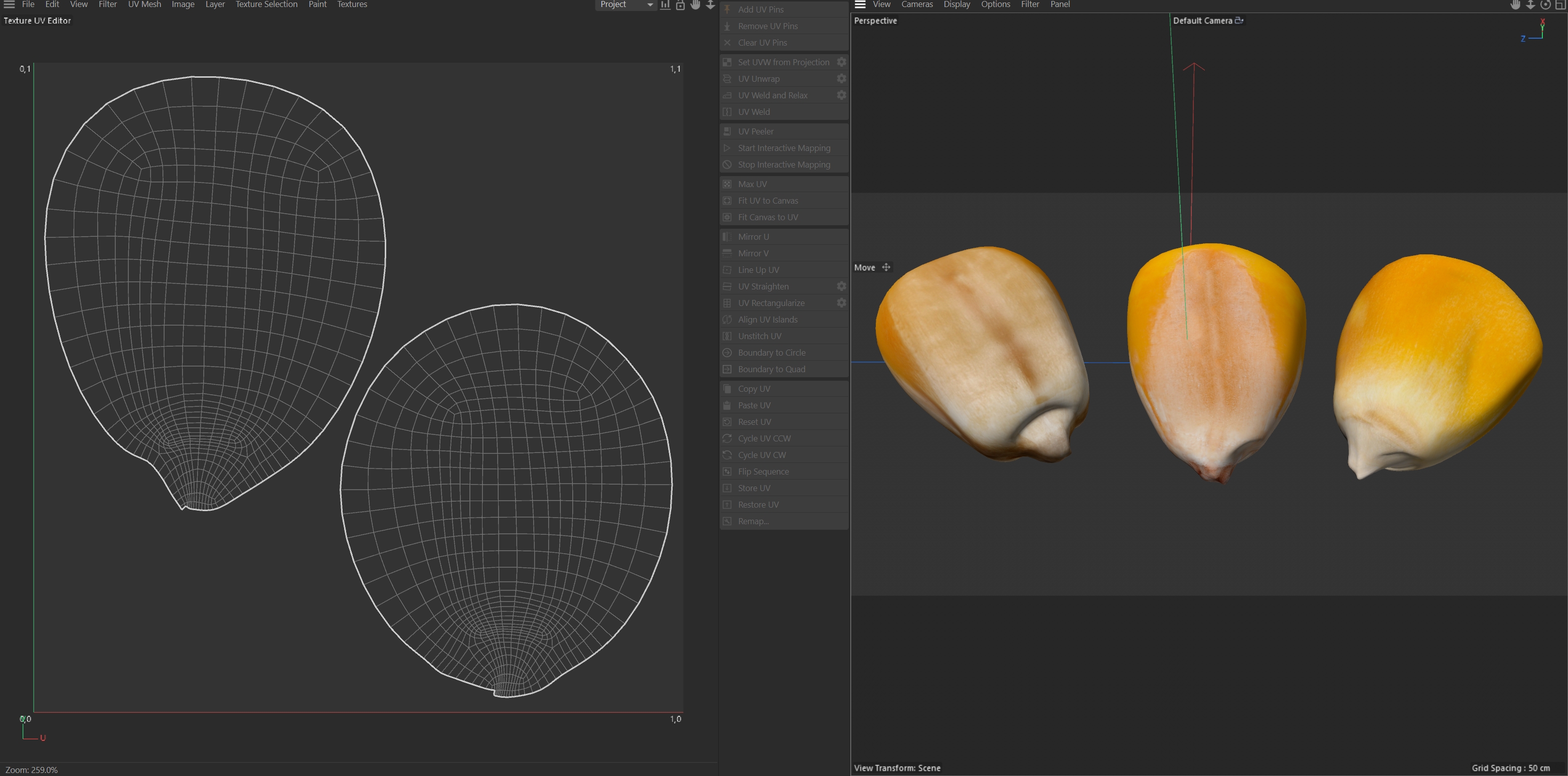Screen dimensions: 1568x776
Task: Open the UV Mesh menu
Action: click(x=144, y=4)
